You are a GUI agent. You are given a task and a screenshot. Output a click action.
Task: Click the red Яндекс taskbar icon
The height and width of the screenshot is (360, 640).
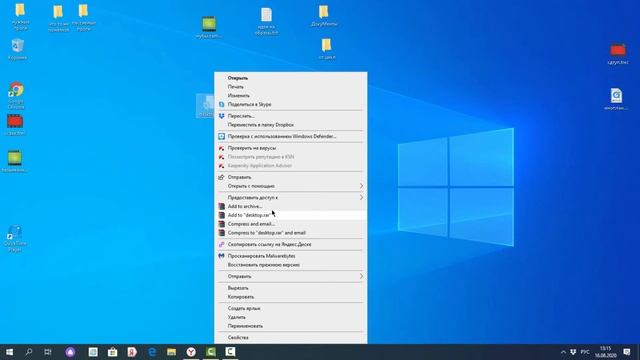132,352
